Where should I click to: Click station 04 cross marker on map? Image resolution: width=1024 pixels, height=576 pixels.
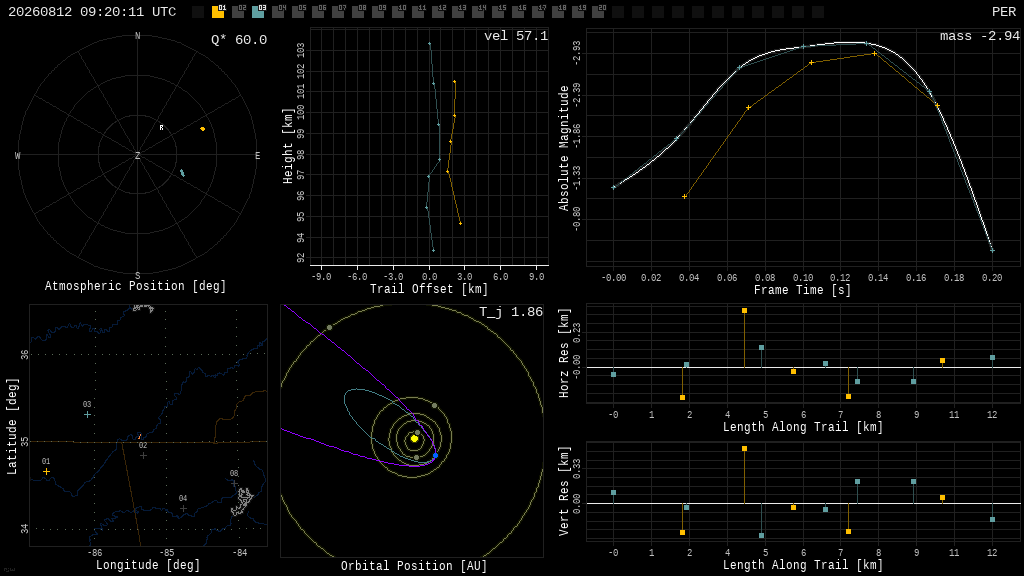tap(184, 508)
